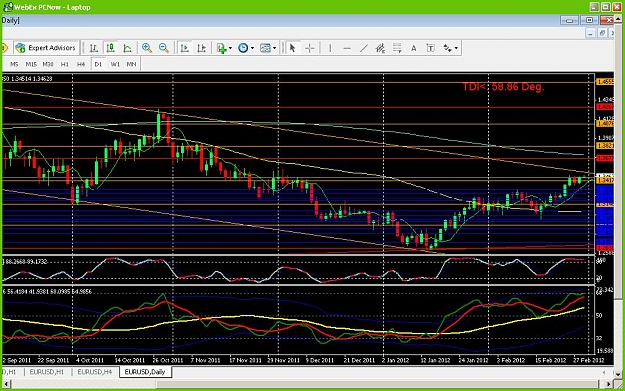
Task: Switch timeframe to W1
Action: pyautogui.click(x=115, y=64)
